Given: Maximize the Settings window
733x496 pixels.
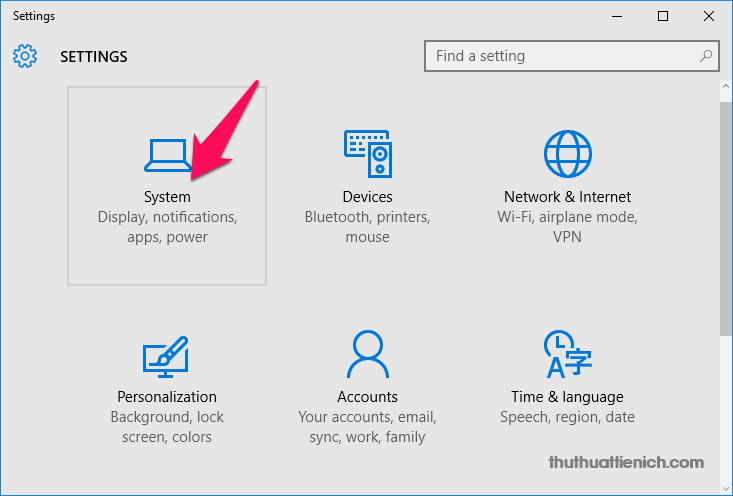Looking at the screenshot, I should point(663,16).
